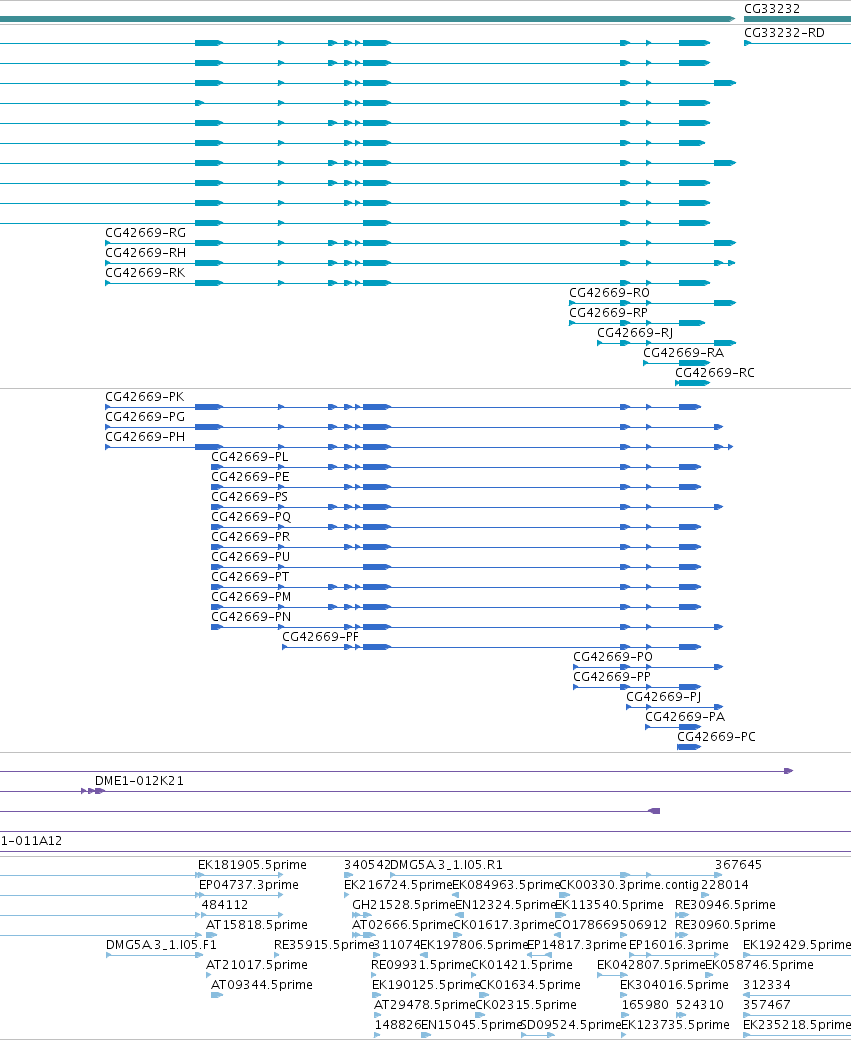Open EST label EK197806.5prime

click(x=474, y=944)
